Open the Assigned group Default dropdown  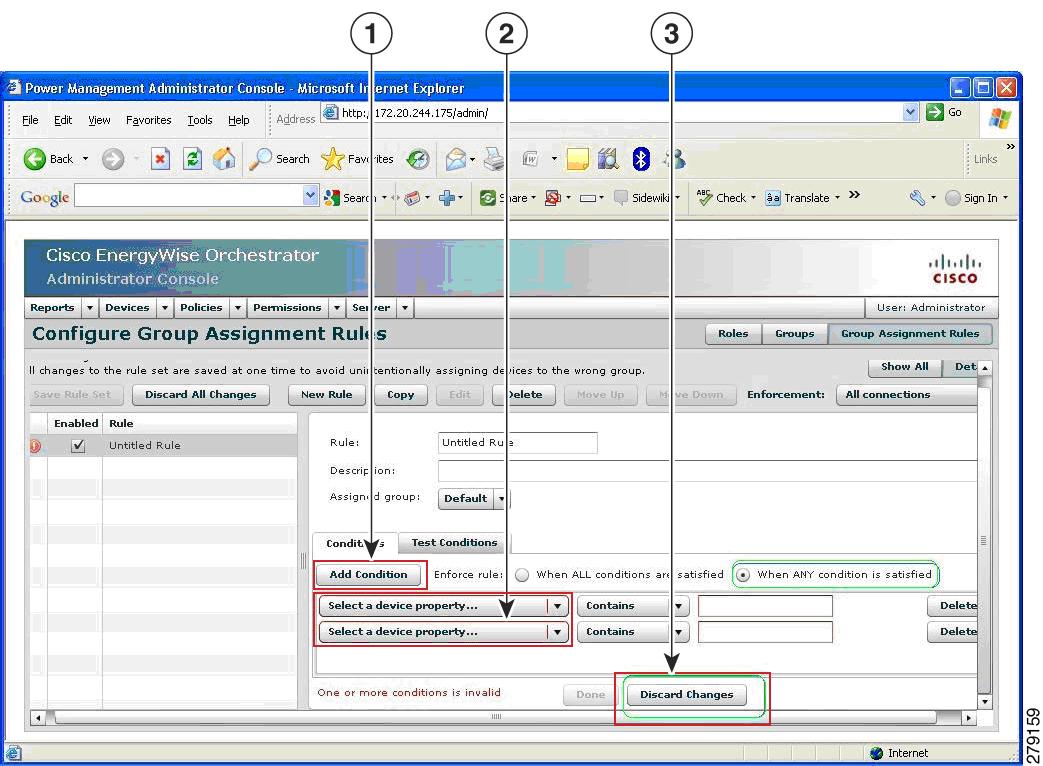474,499
